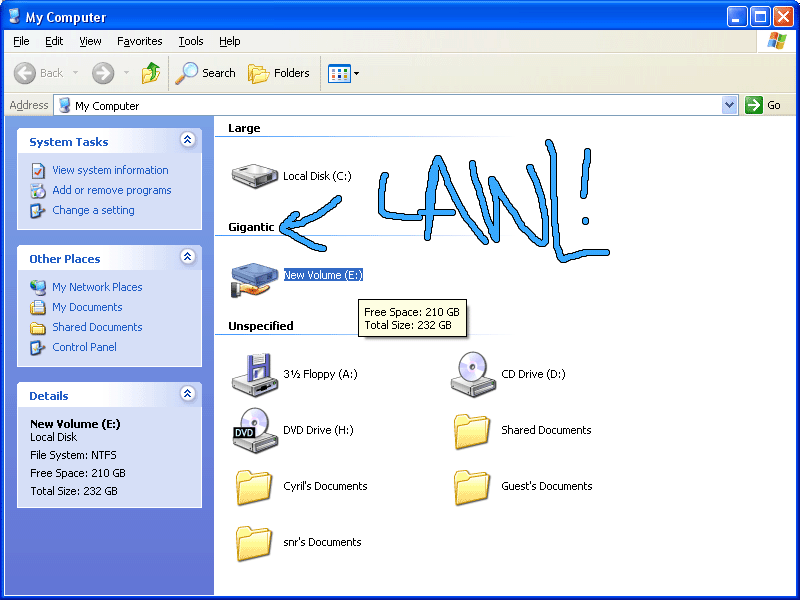800x600 pixels.
Task: Select the DVD Drive (H:) icon
Action: click(255, 430)
